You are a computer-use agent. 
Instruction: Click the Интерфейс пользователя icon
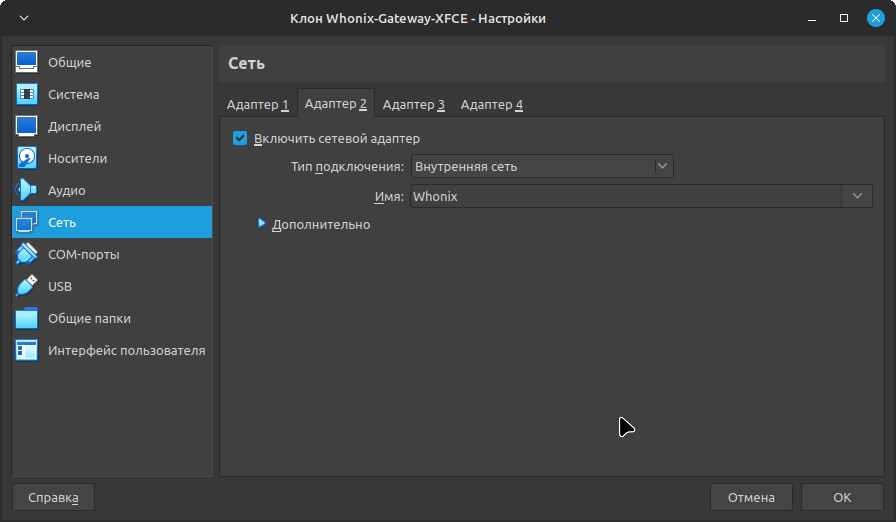pyautogui.click(x=27, y=350)
